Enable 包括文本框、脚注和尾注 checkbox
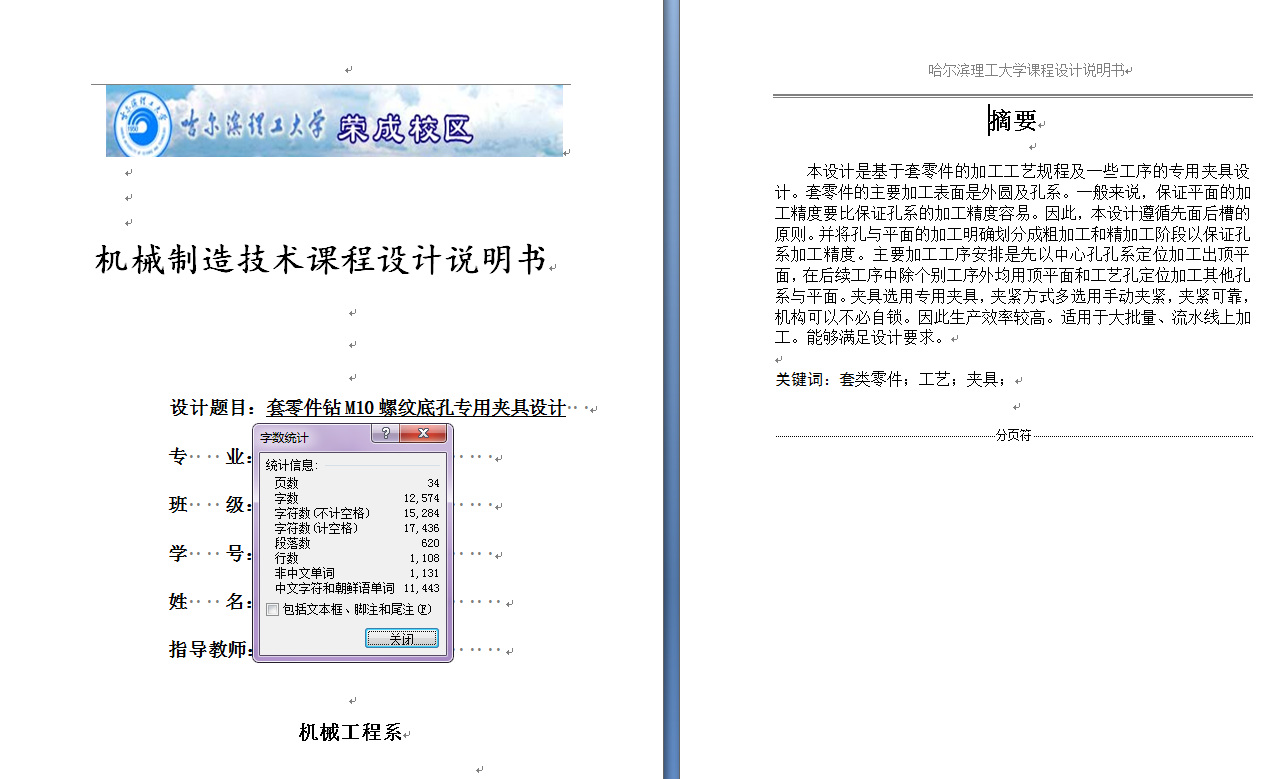This screenshot has width=1267, height=779. 272,609
